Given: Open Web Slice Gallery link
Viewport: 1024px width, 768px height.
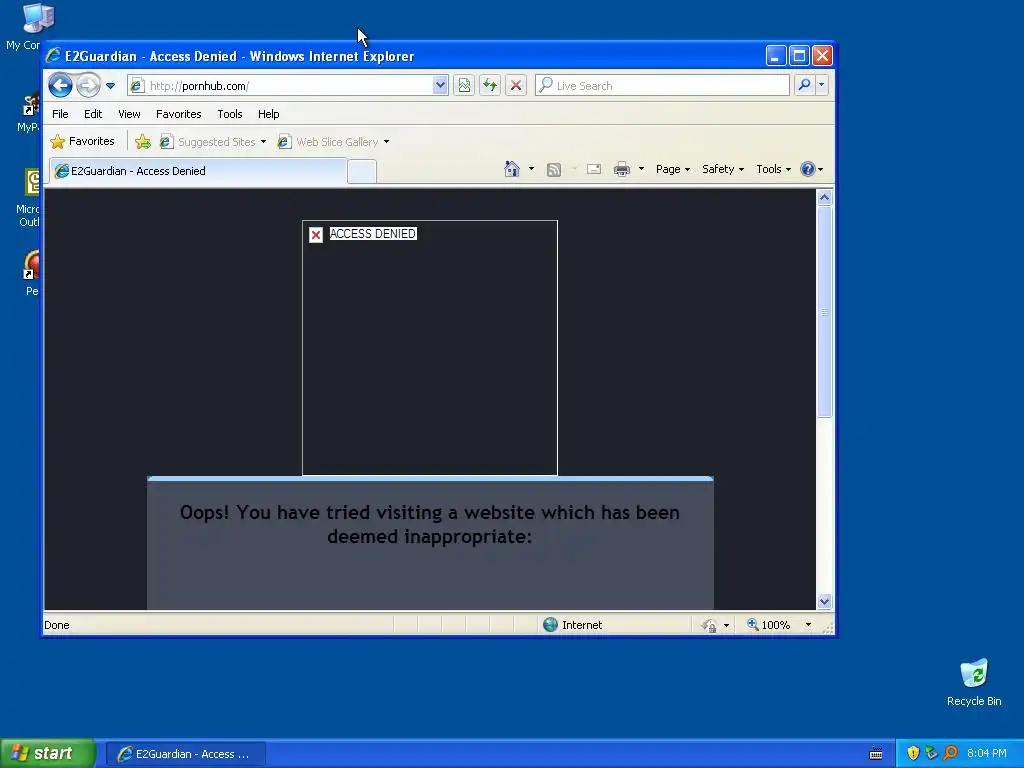Looking at the screenshot, I should pyautogui.click(x=328, y=142).
